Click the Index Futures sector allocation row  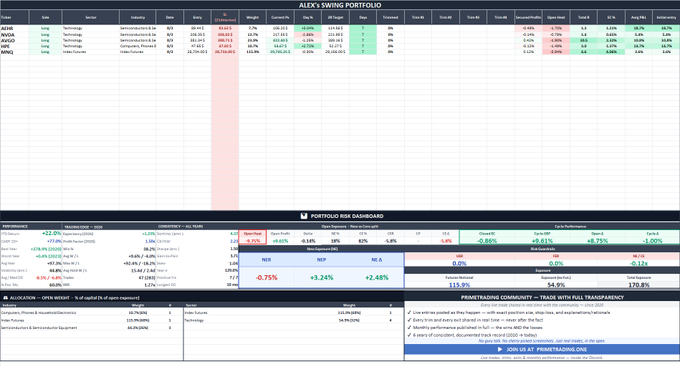point(294,312)
